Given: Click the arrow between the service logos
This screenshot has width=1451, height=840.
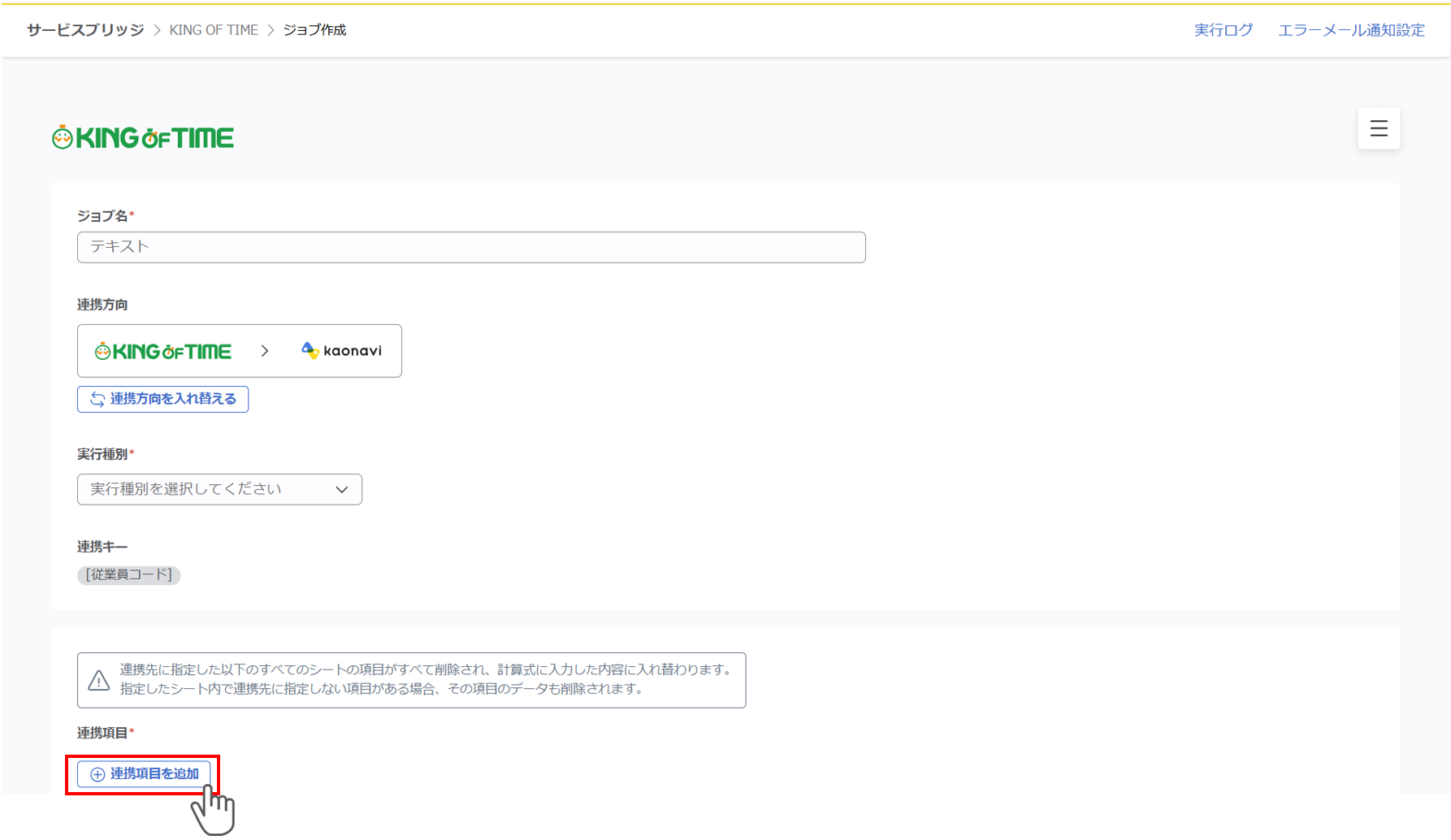Looking at the screenshot, I should click(265, 351).
